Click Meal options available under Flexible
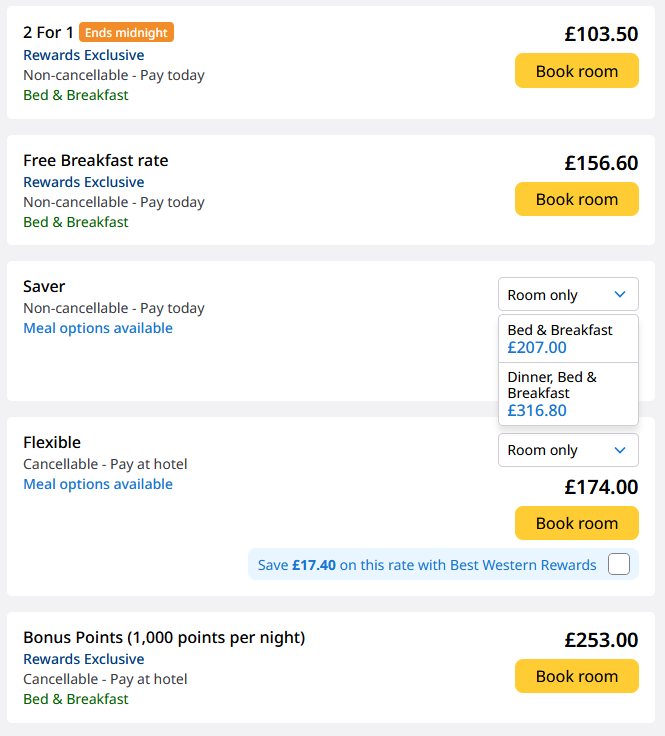Viewport: 665px width, 736px height. 98,484
